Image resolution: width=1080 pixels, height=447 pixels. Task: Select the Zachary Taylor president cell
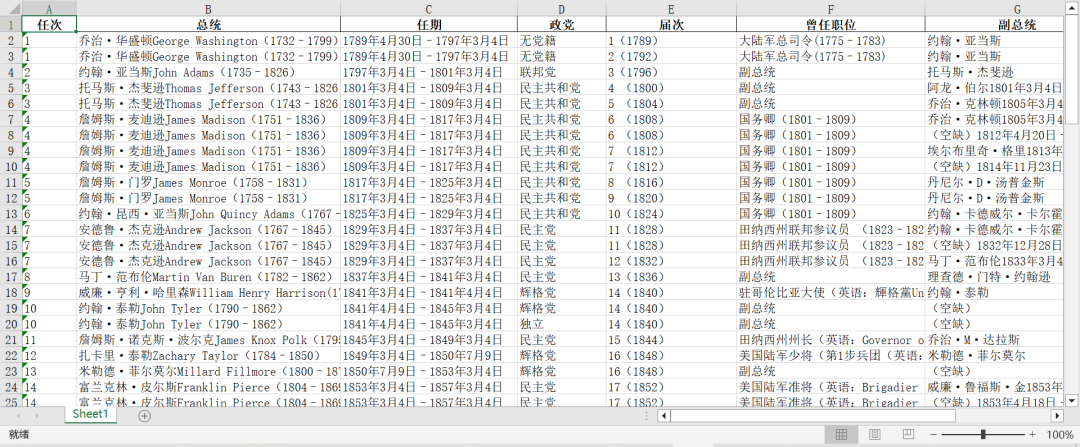(x=208, y=356)
